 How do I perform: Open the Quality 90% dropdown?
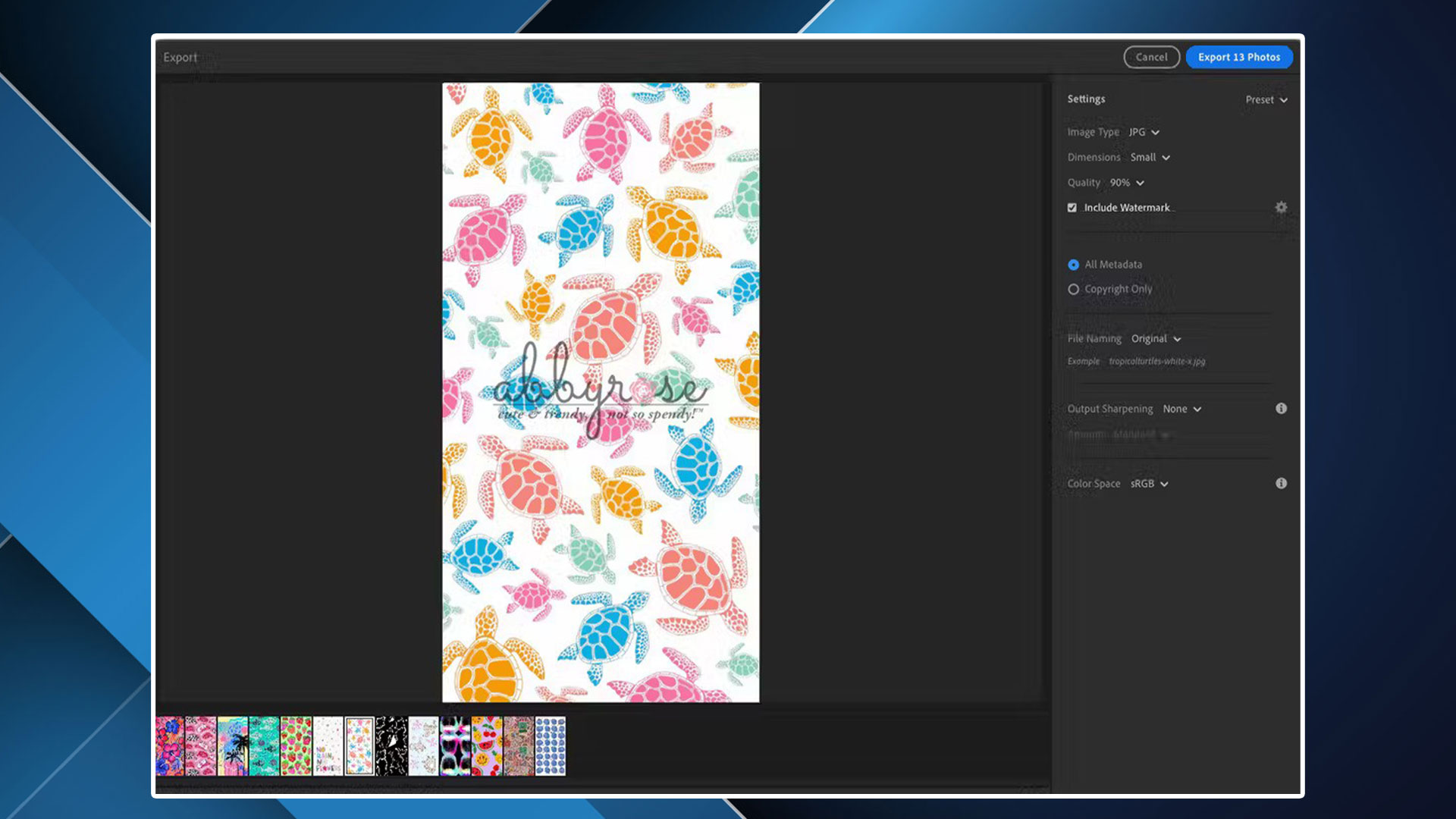(1127, 183)
